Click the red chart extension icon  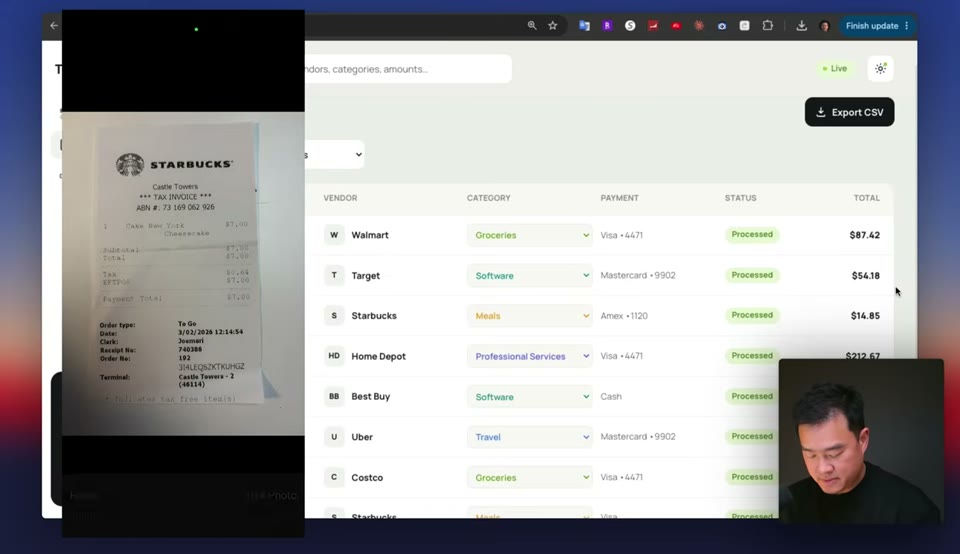(653, 26)
